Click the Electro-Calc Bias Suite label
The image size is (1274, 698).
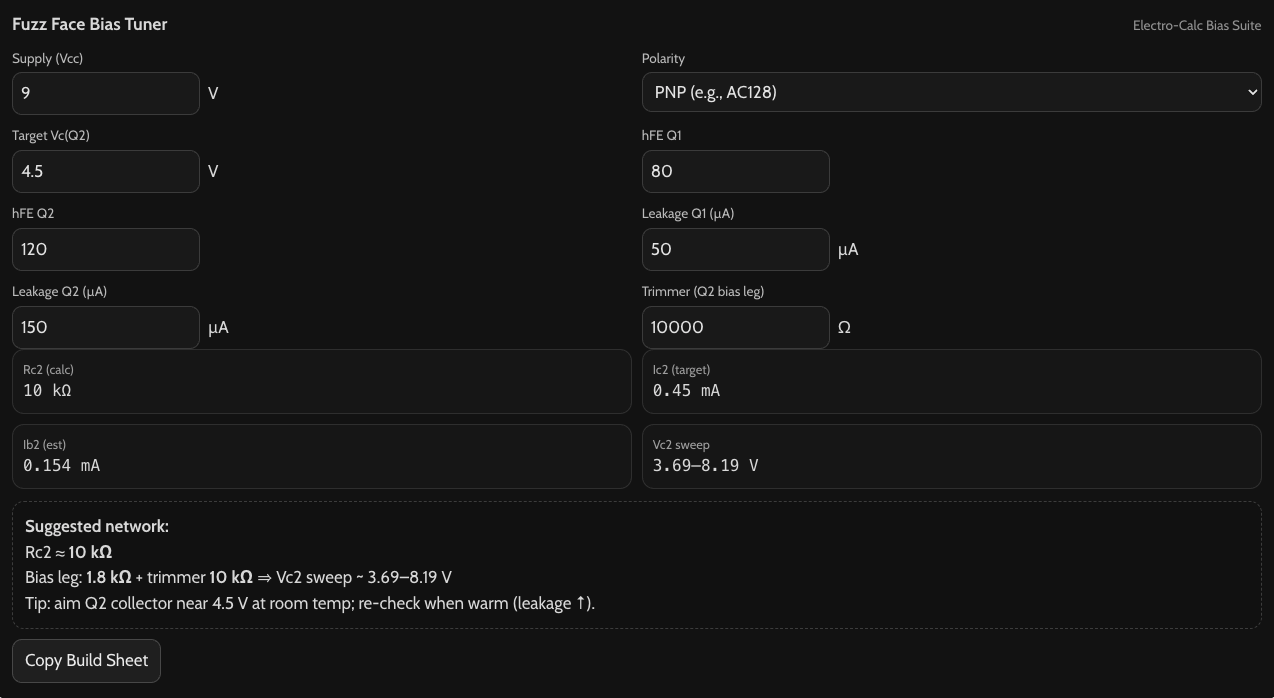[x=1196, y=25]
